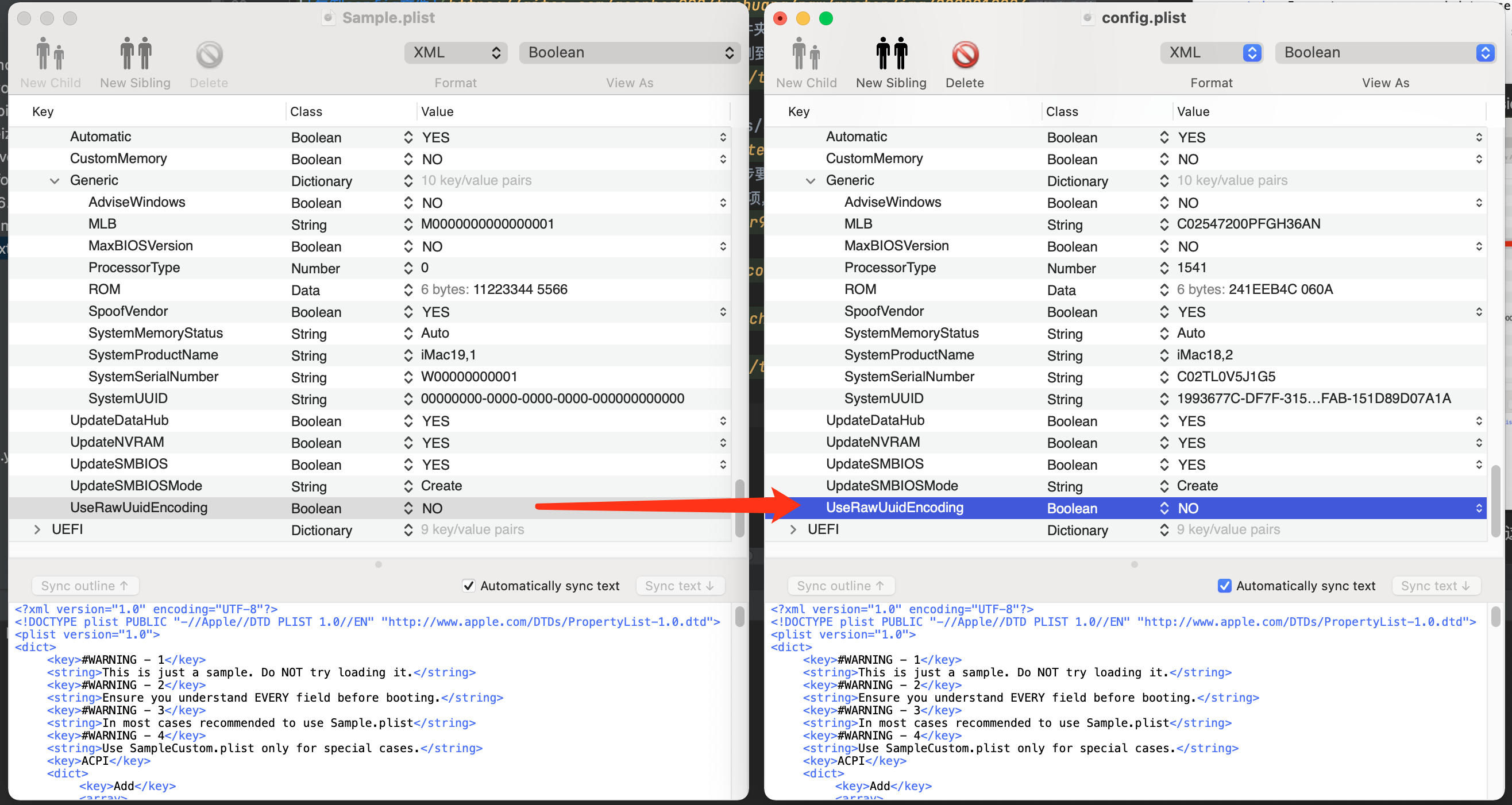Click XML text editor area in config.plist
The height and width of the screenshot is (805, 1512).
click(x=1127, y=701)
